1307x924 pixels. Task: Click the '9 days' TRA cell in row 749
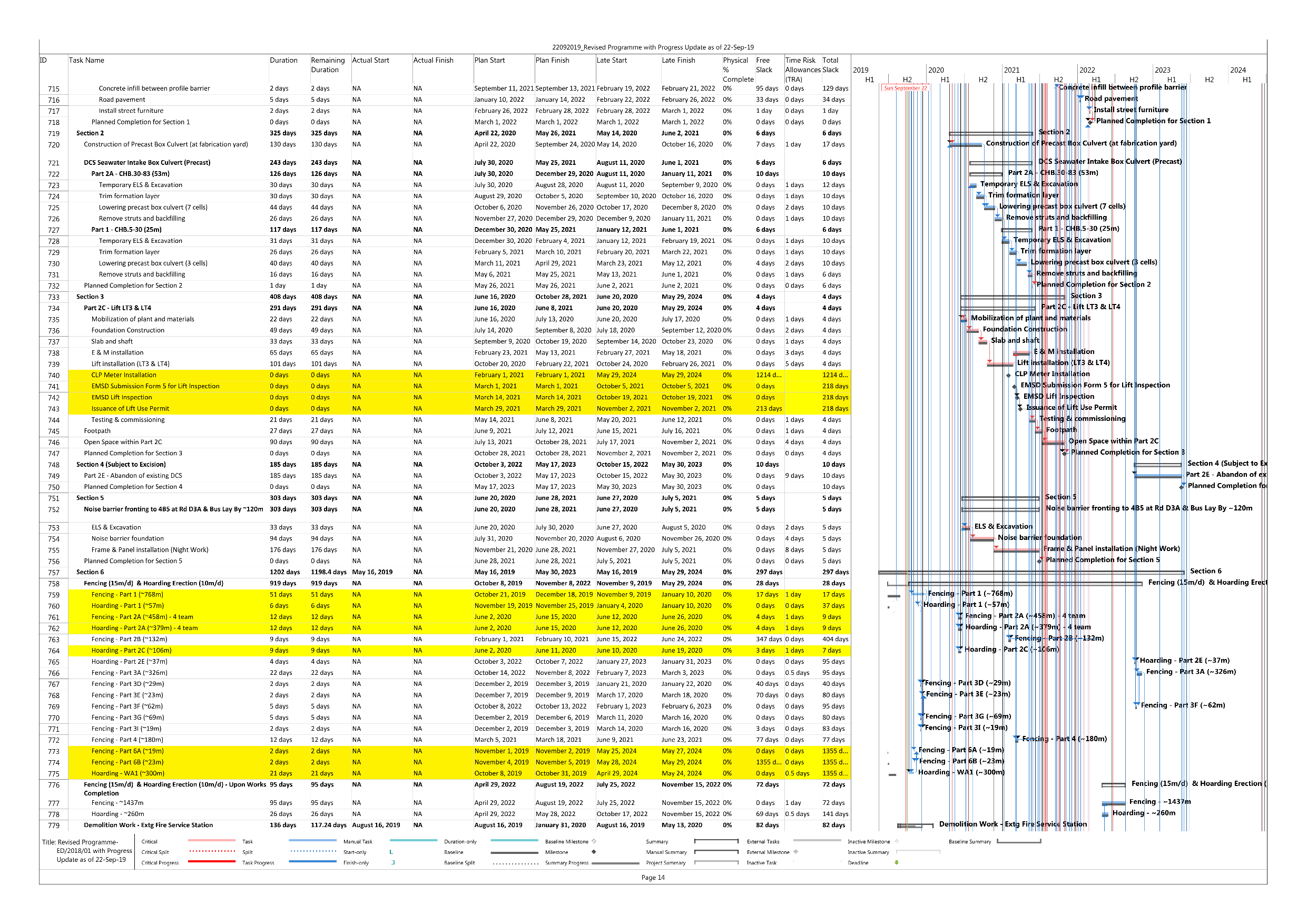click(794, 476)
